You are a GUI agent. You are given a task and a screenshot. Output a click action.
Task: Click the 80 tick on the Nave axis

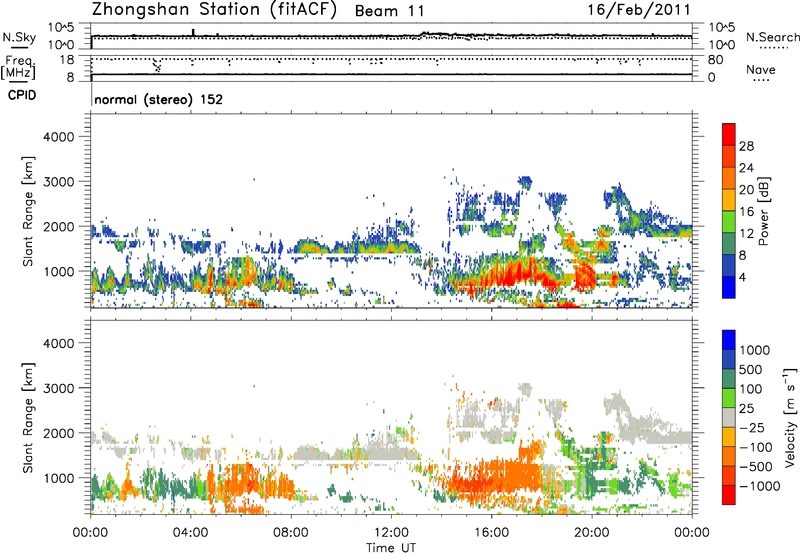(x=715, y=60)
